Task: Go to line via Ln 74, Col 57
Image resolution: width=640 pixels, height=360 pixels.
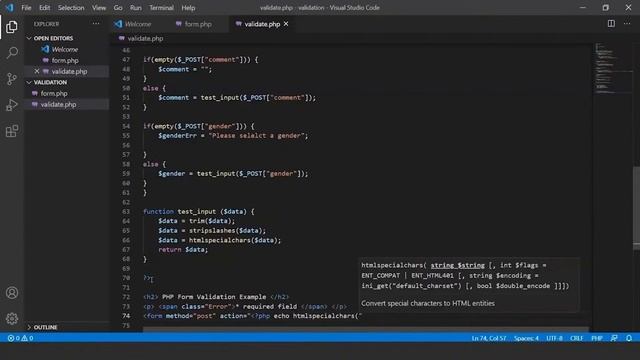Action: 489,338
